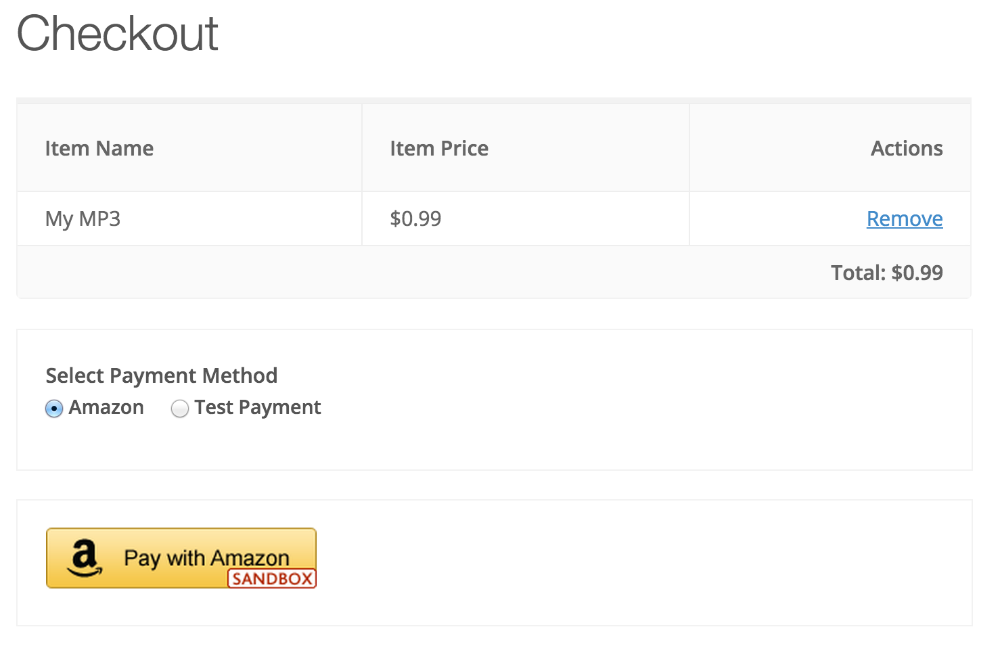1000x648 pixels.
Task: Remove the My MP3 item from cart
Action: point(904,218)
